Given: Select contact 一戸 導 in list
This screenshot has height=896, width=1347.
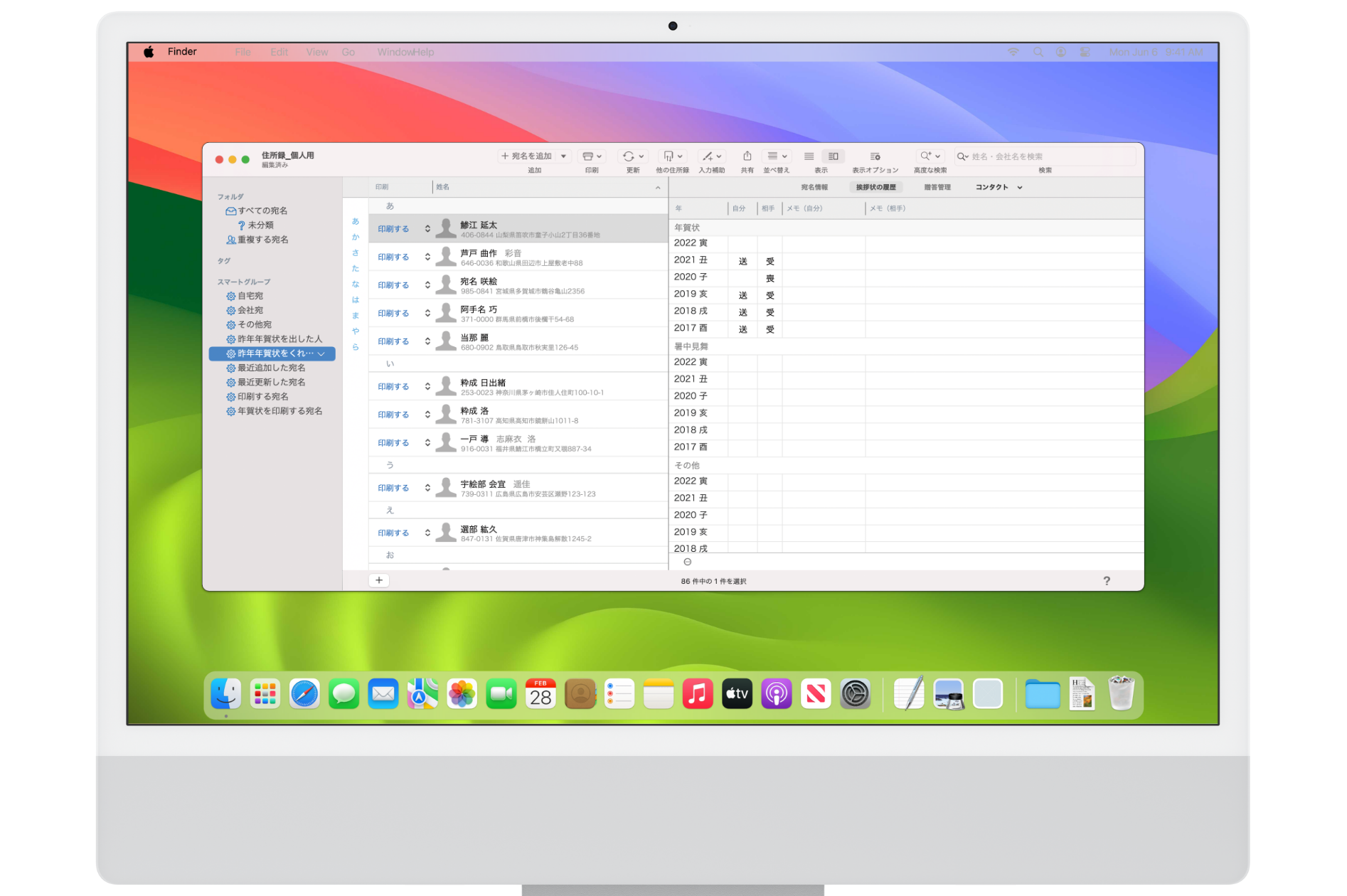Looking at the screenshot, I should (518, 443).
